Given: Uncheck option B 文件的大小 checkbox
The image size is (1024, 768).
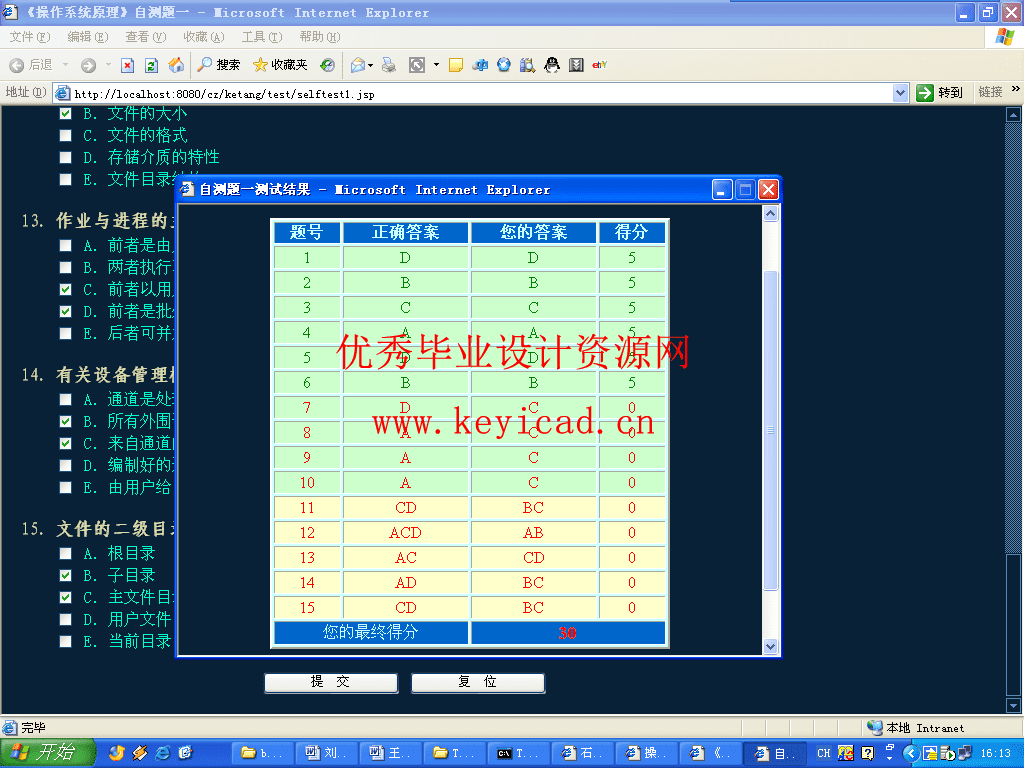Looking at the screenshot, I should pyautogui.click(x=65, y=114).
